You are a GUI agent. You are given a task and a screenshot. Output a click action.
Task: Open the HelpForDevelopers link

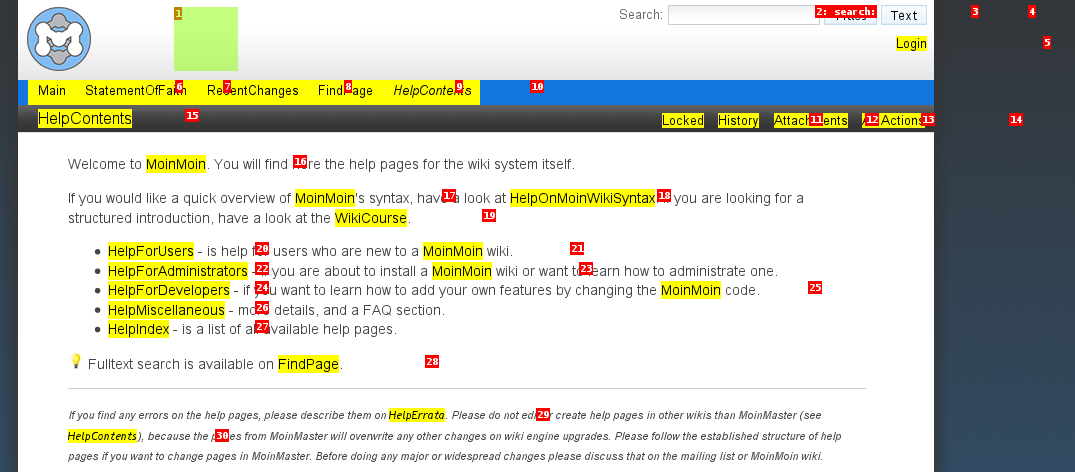169,290
